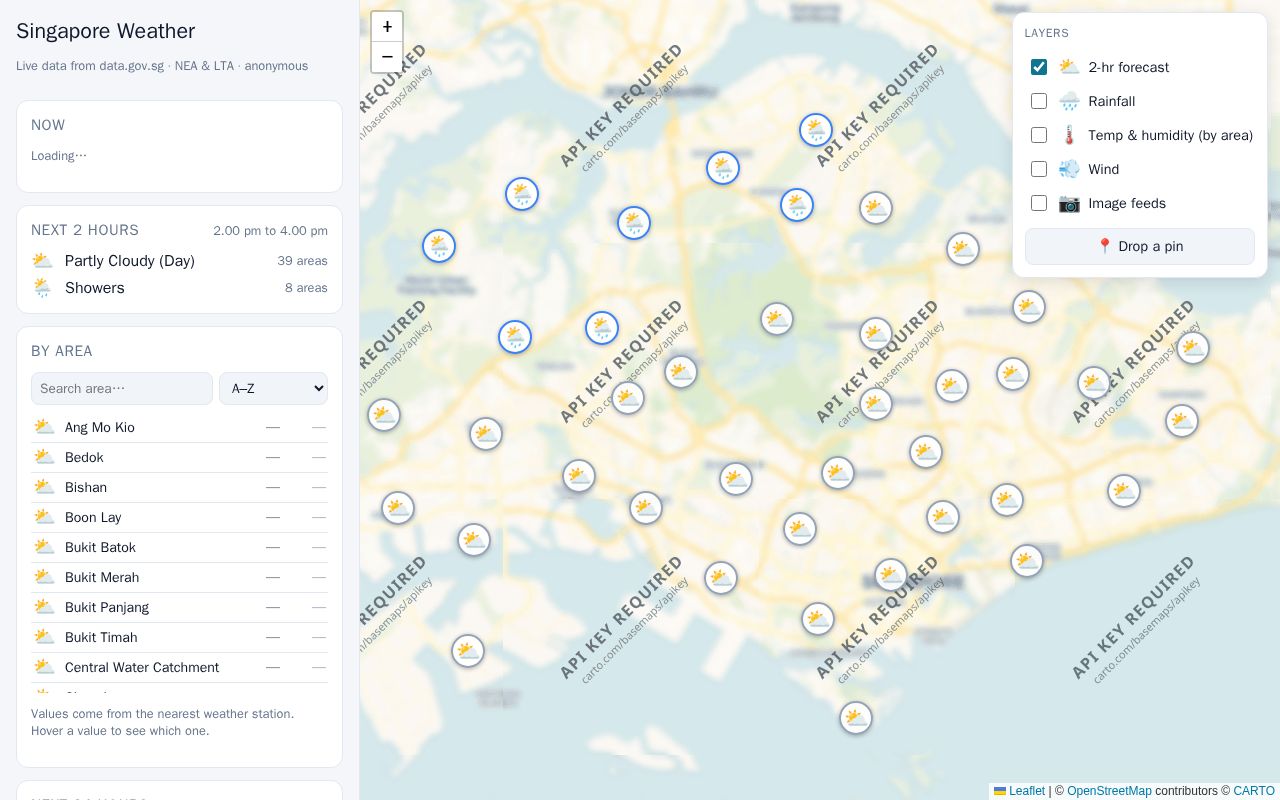Click the Rainfall cloud layer icon
This screenshot has height=800, width=1280.
tap(1069, 101)
